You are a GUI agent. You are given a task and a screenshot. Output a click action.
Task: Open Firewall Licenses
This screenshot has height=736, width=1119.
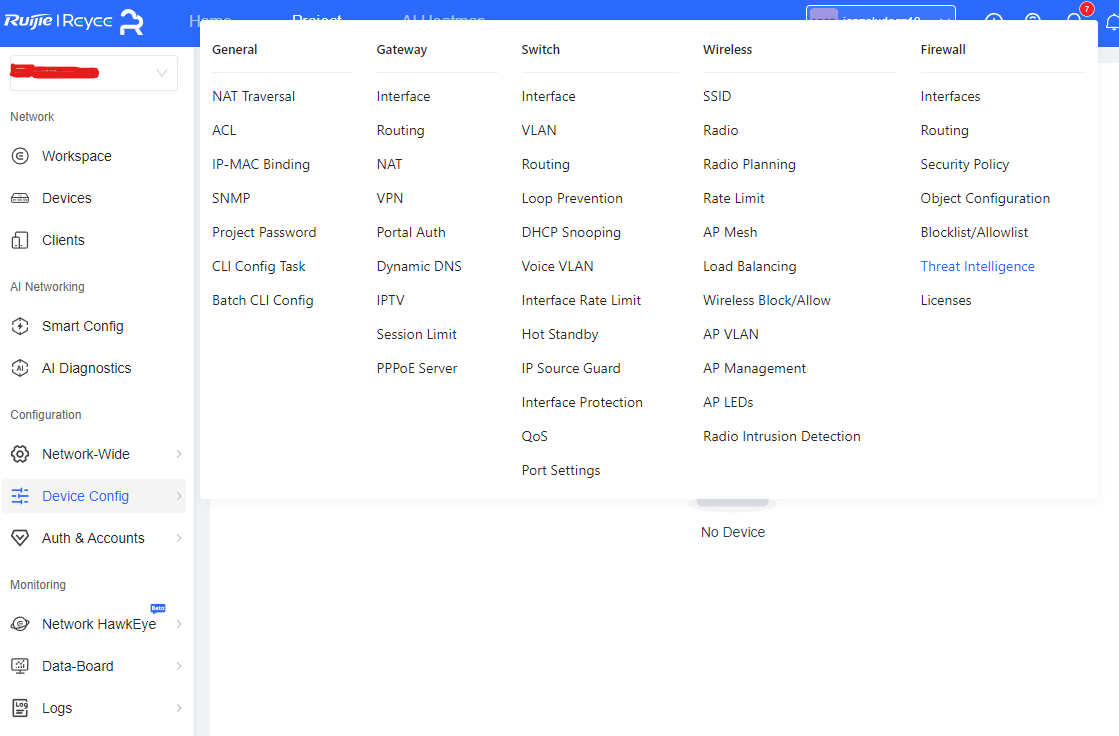946,301
